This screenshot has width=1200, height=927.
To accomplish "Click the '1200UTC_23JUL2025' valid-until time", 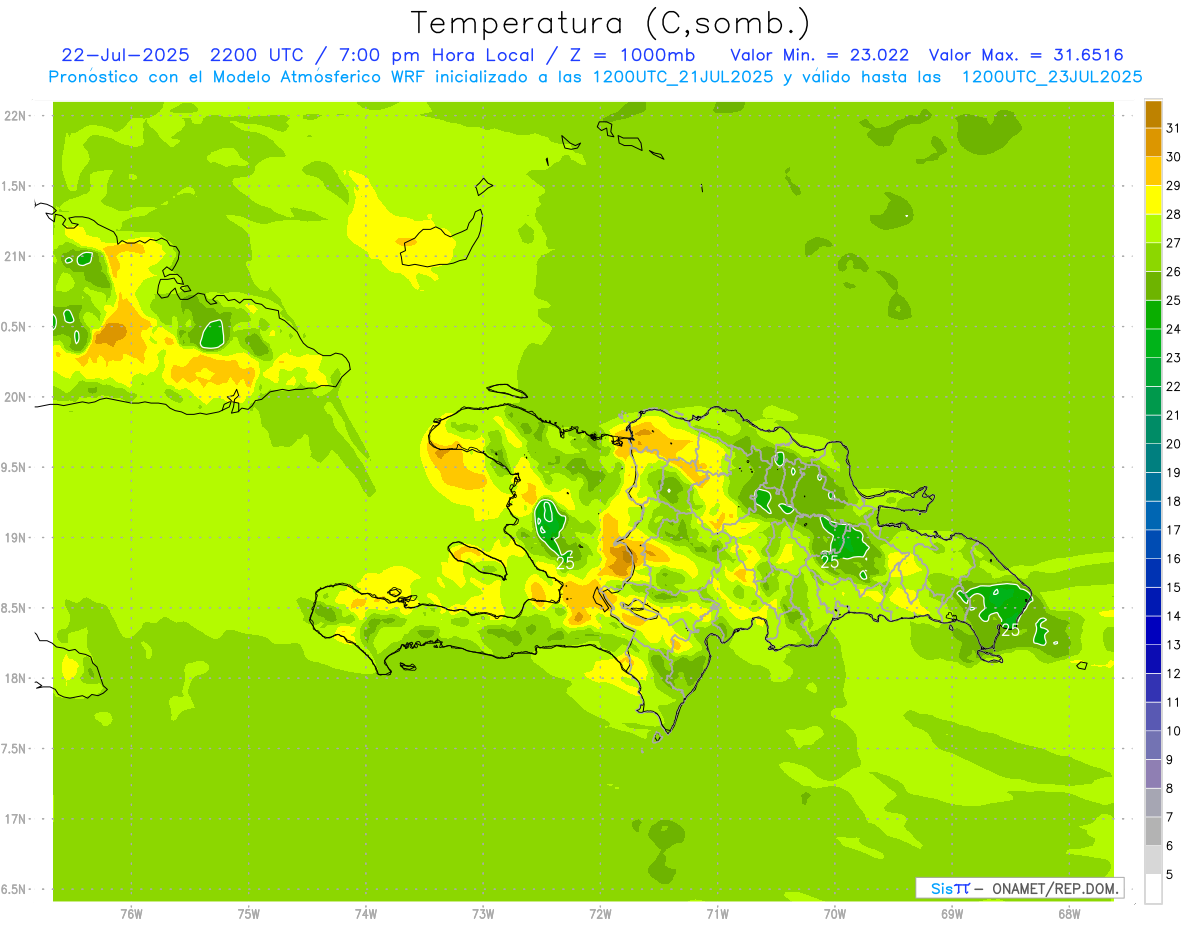I will (1051, 77).
